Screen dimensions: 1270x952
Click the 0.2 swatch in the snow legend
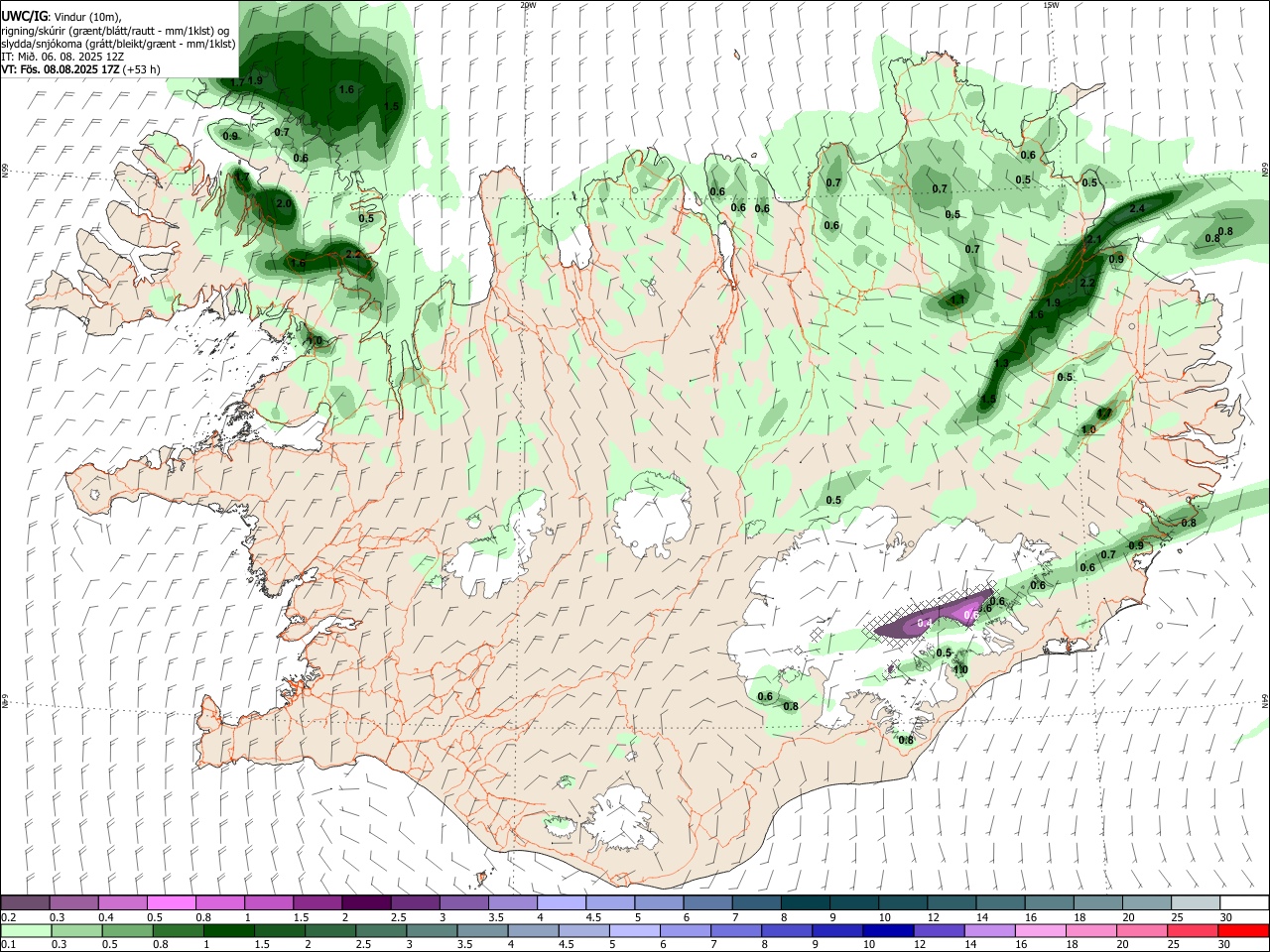tap(25, 902)
